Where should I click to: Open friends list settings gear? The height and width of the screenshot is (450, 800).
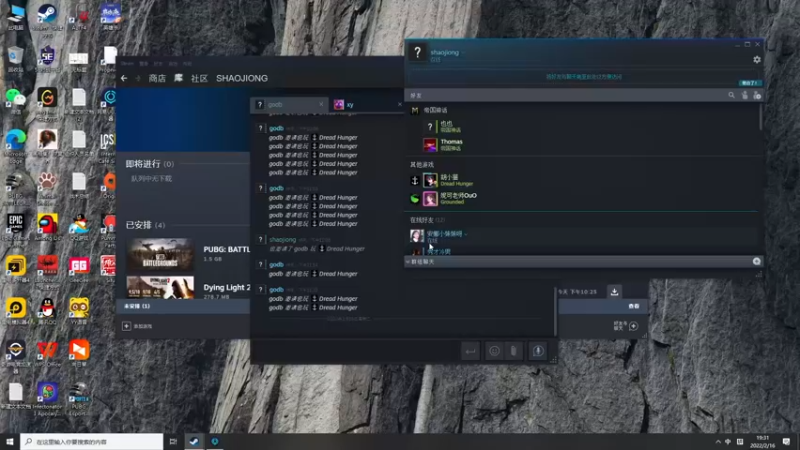(757, 60)
